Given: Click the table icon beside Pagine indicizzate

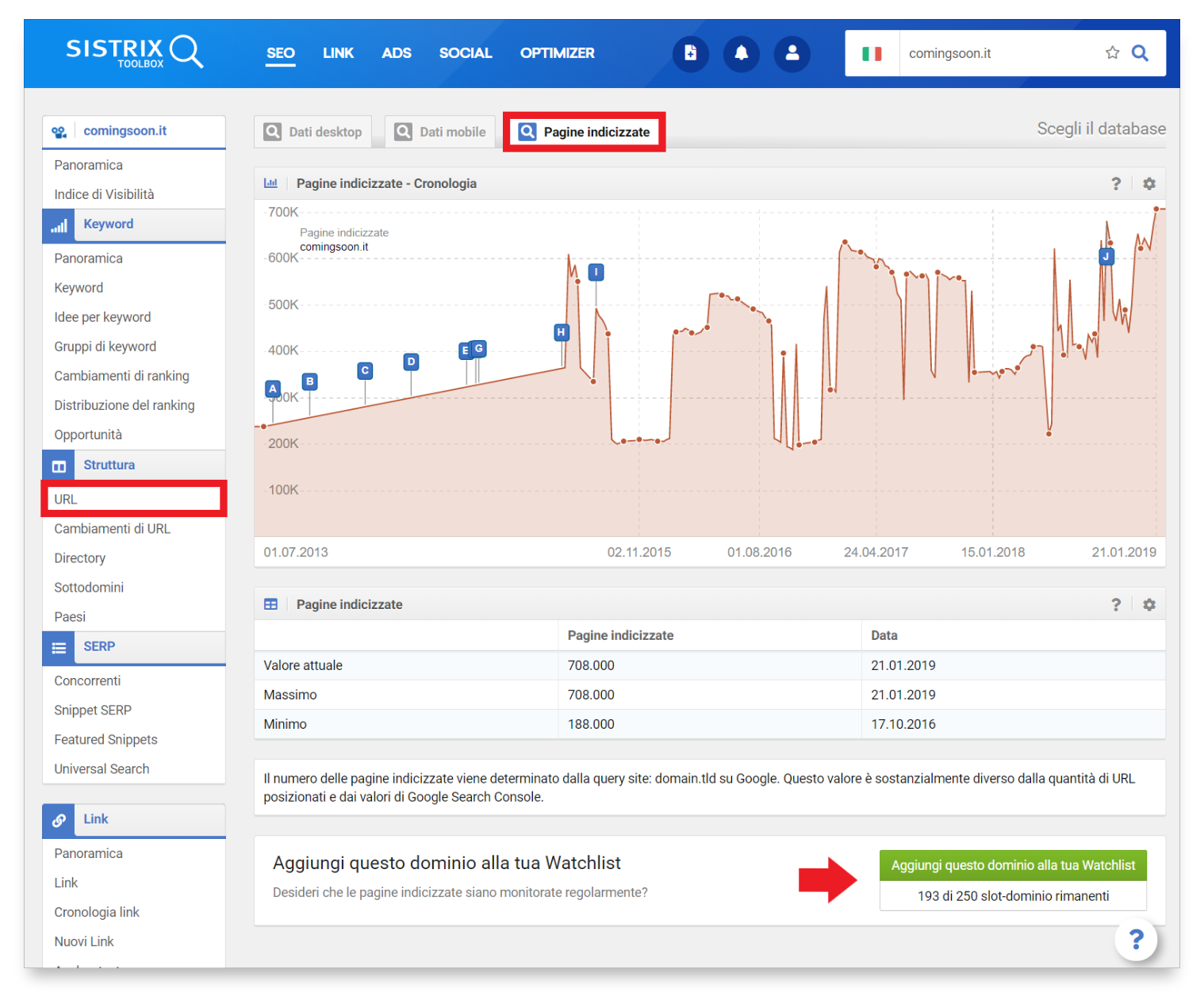Looking at the screenshot, I should click(x=270, y=604).
